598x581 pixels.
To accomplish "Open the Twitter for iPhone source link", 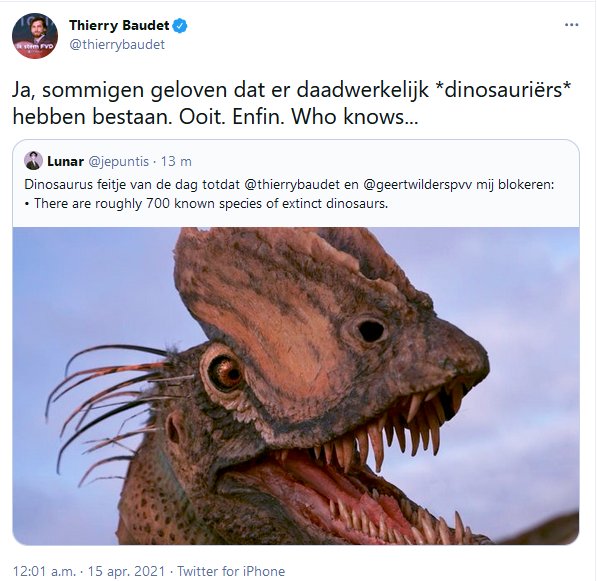I will [x=231, y=571].
